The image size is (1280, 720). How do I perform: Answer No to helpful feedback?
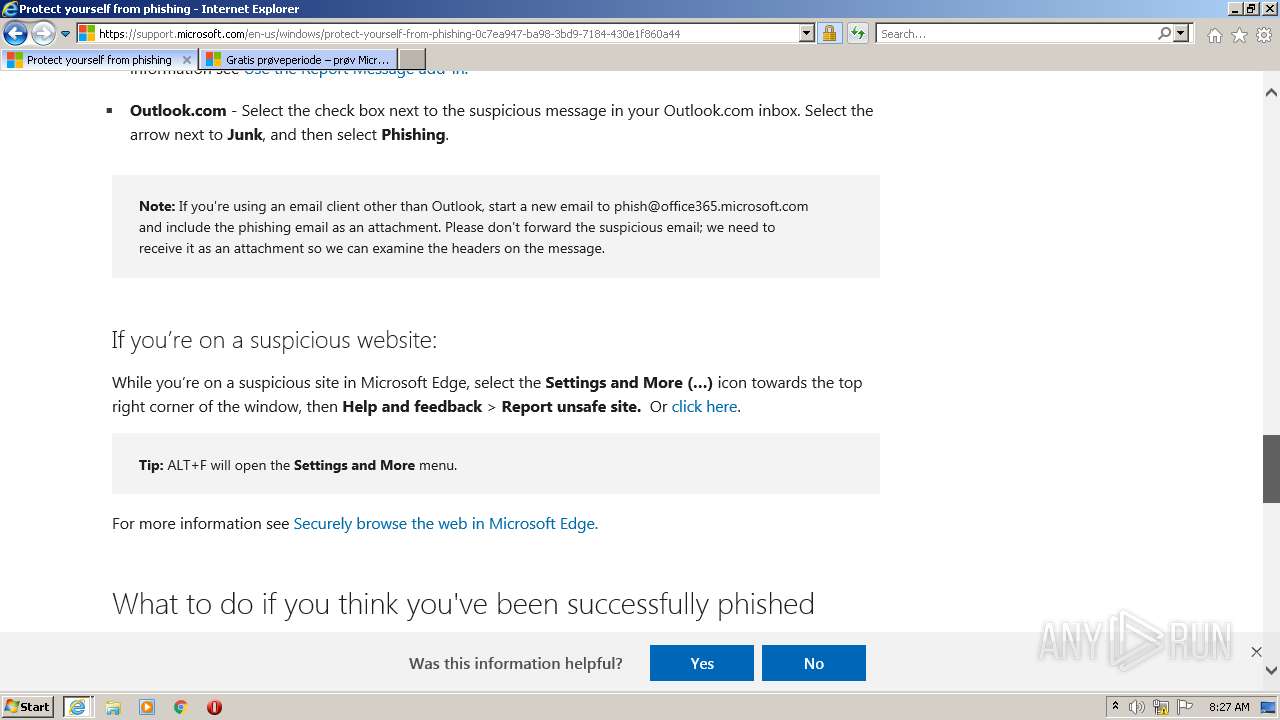pyautogui.click(x=814, y=663)
